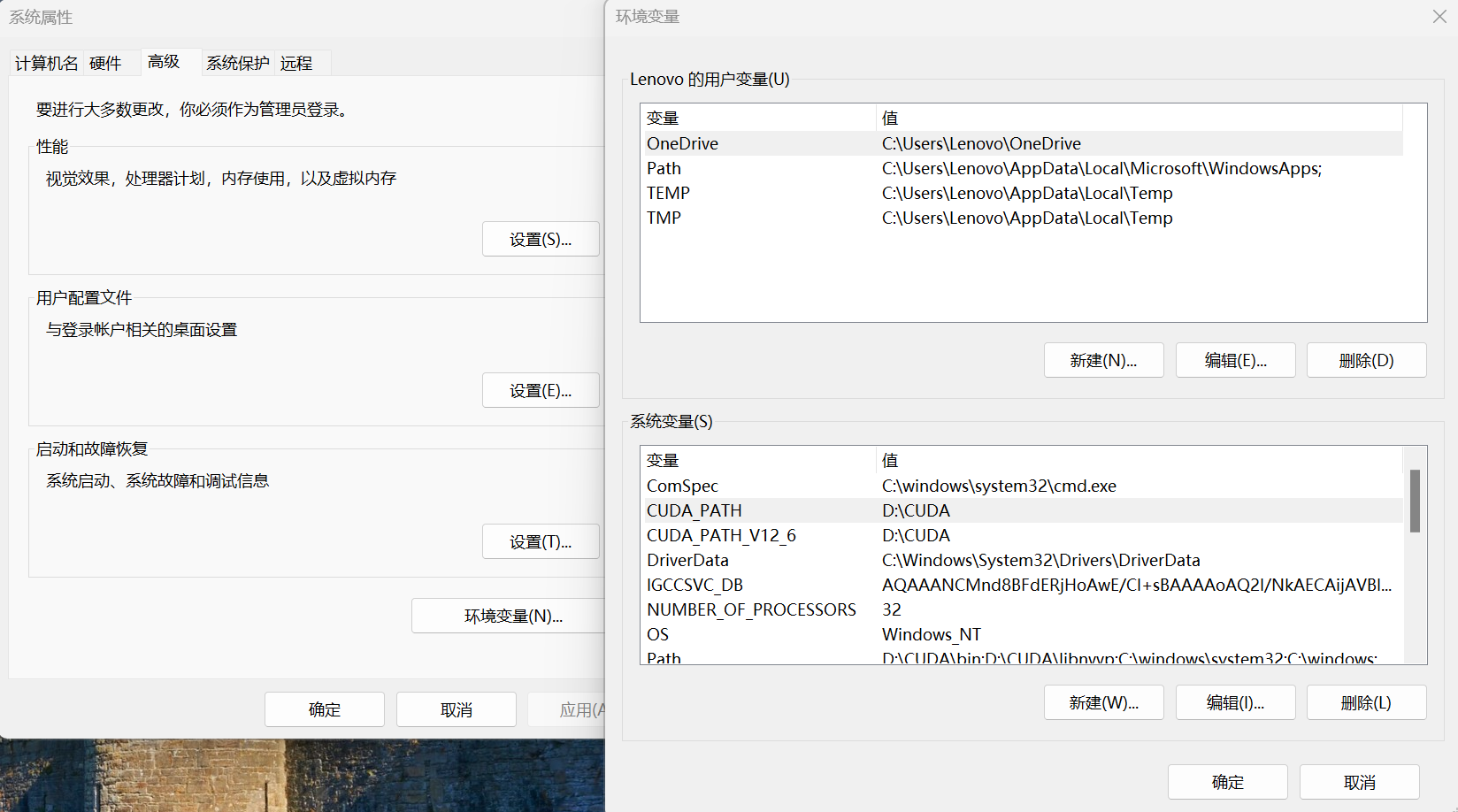Image resolution: width=1458 pixels, height=812 pixels.
Task: Select the NUMBER_OF_PROCESSORS variable row
Action: (x=1022, y=609)
